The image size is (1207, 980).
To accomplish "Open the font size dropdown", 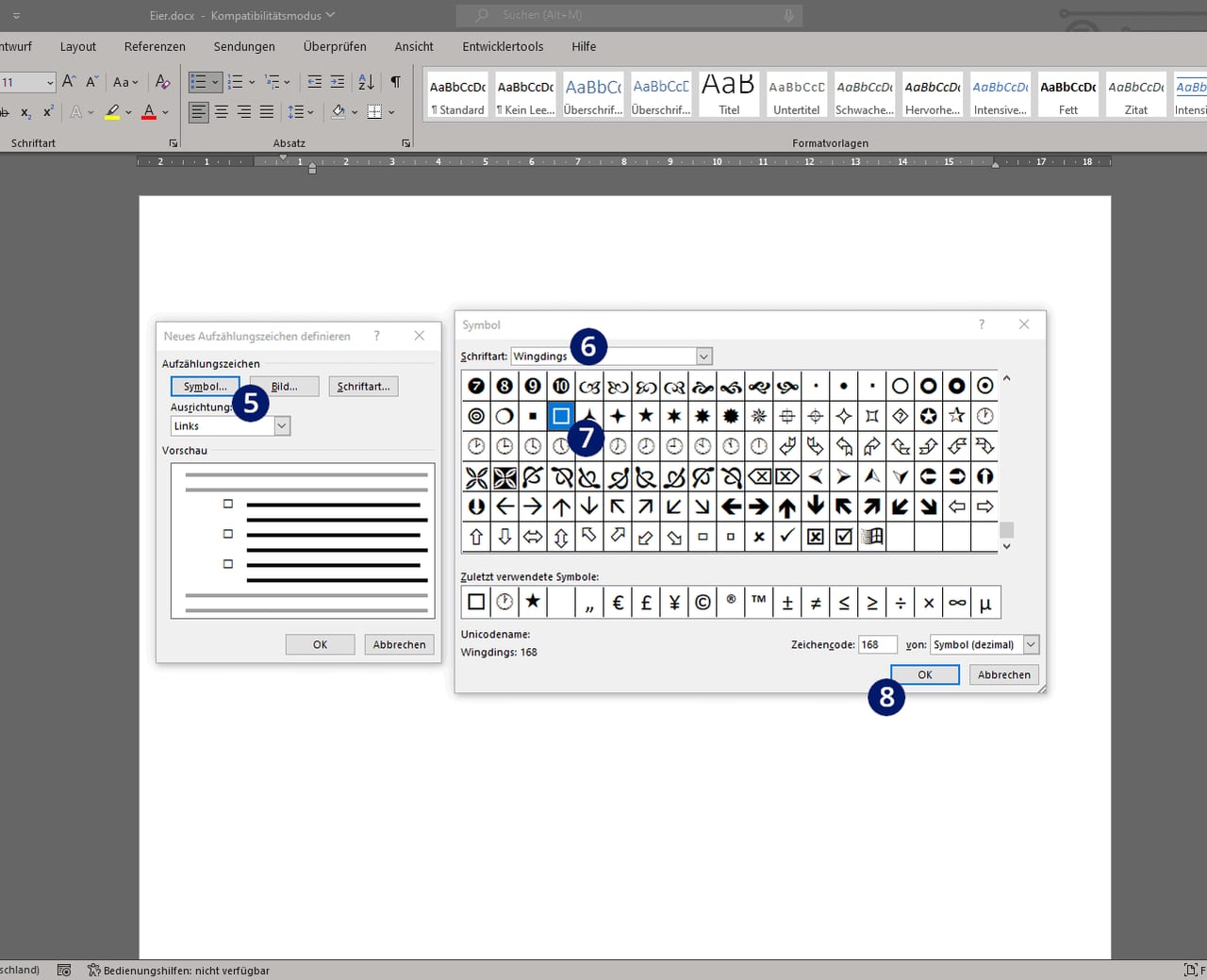I will pos(50,83).
